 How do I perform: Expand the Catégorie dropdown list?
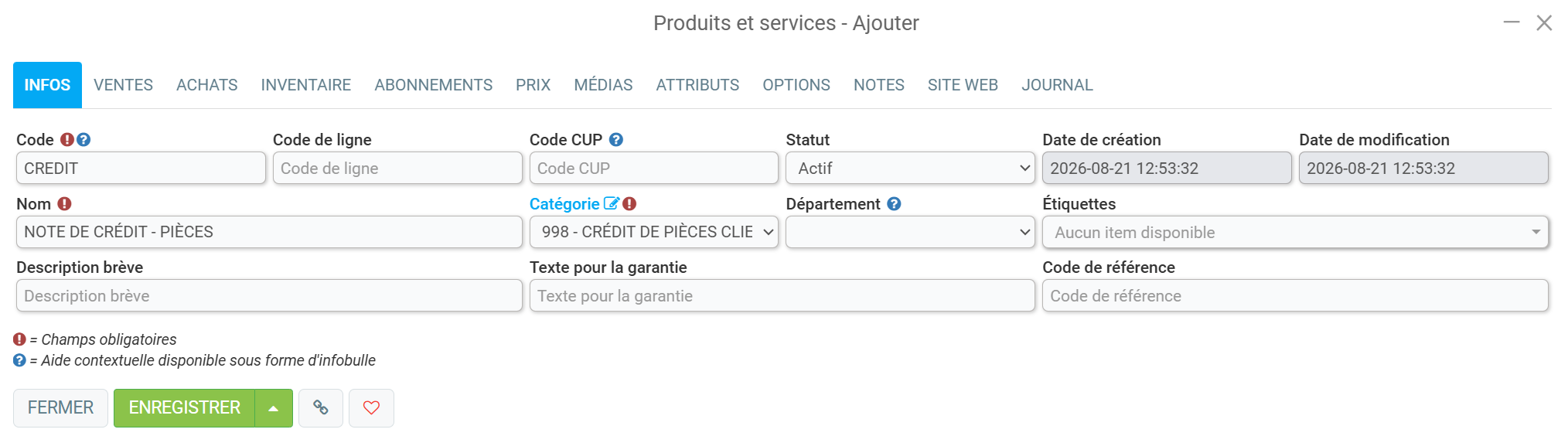(653, 232)
